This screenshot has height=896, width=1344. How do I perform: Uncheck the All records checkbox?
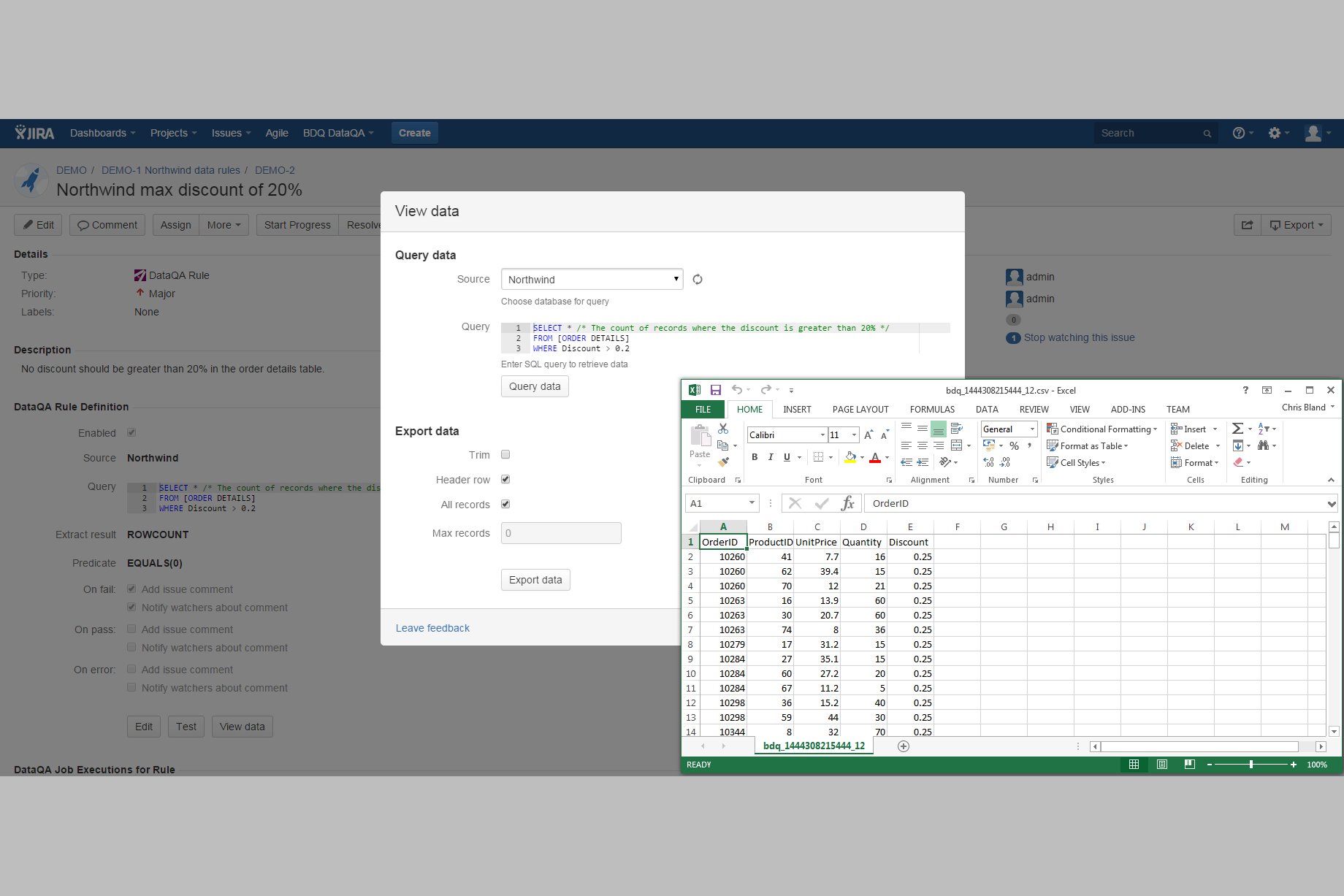pyautogui.click(x=505, y=504)
